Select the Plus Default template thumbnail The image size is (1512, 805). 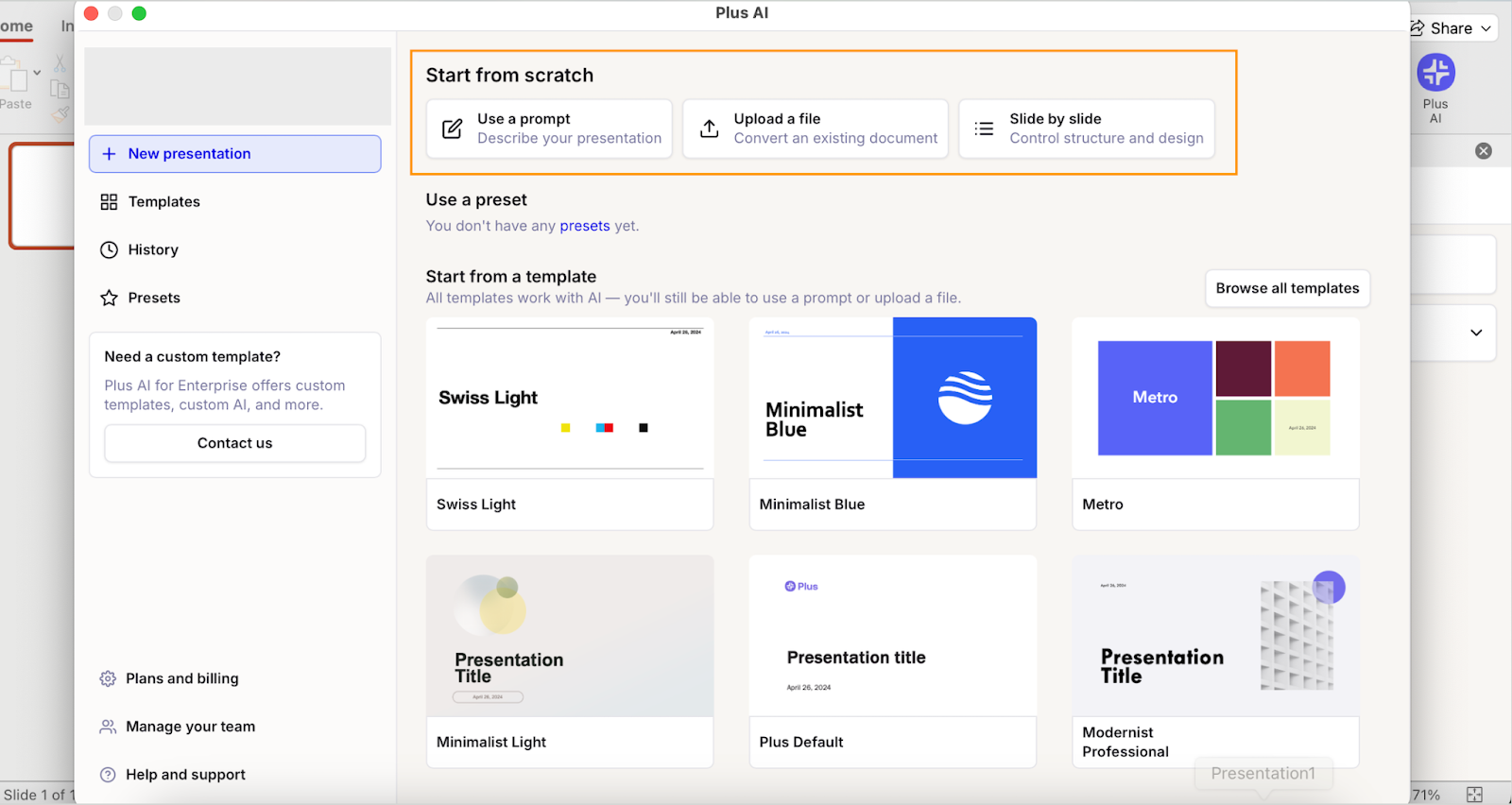click(893, 636)
